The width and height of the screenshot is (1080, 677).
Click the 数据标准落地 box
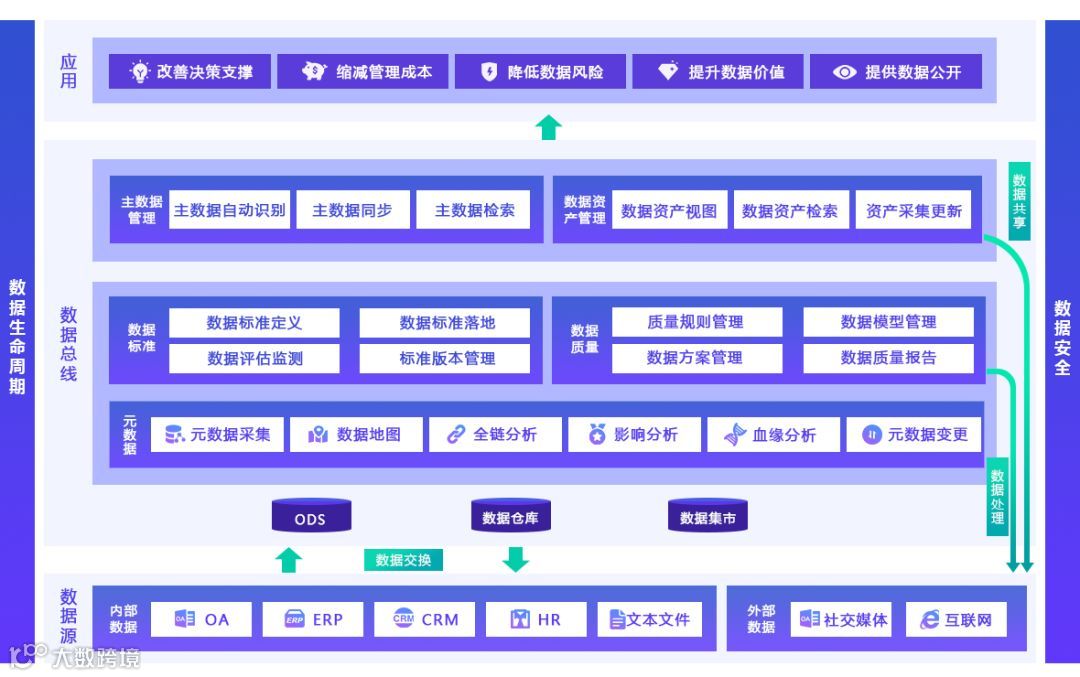point(445,322)
